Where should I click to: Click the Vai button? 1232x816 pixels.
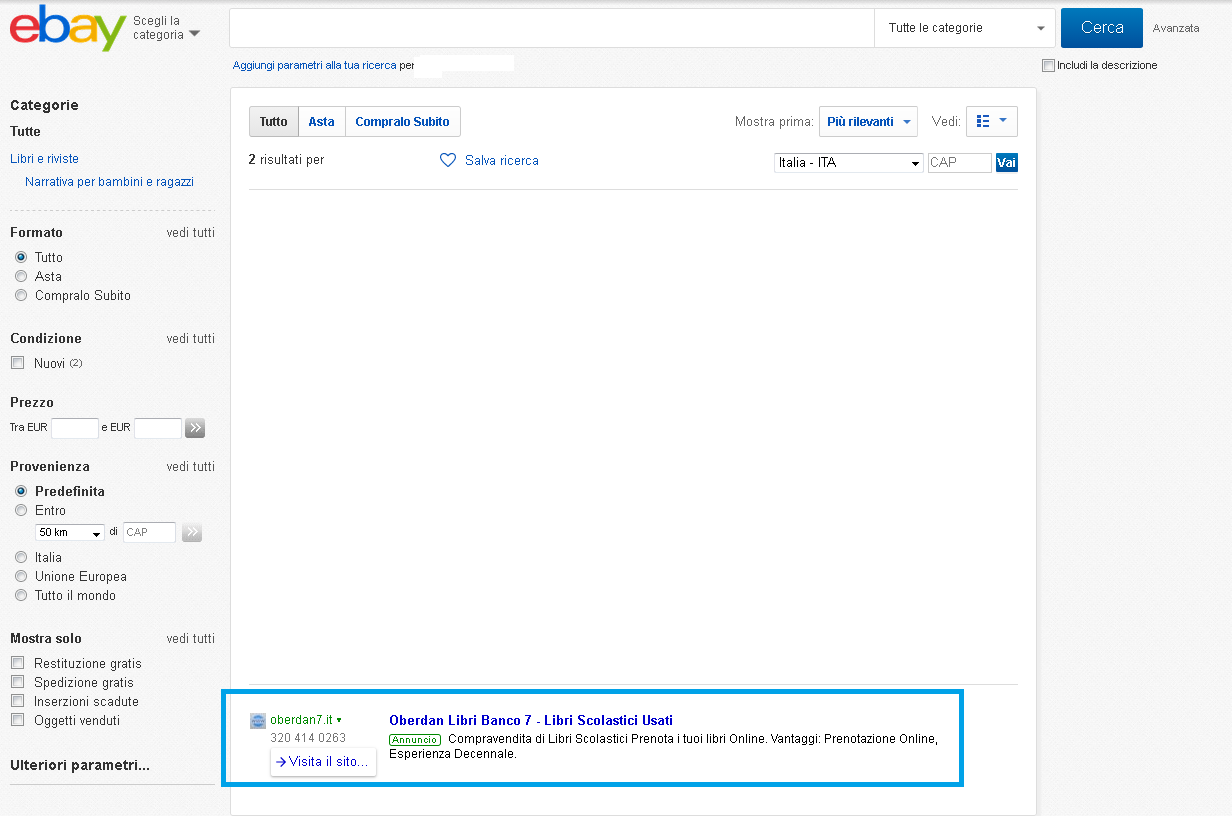tap(1006, 162)
